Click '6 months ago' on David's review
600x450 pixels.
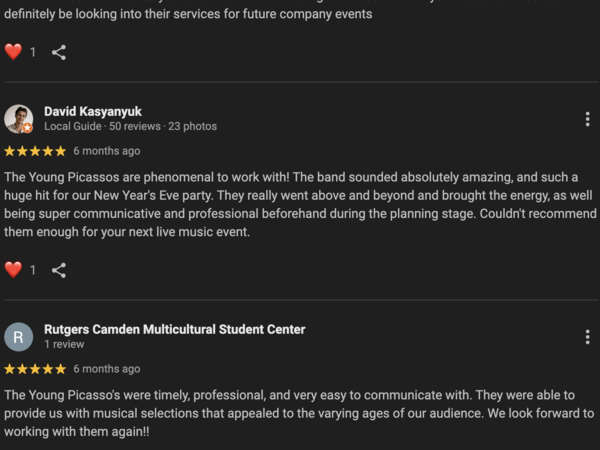[x=107, y=151]
